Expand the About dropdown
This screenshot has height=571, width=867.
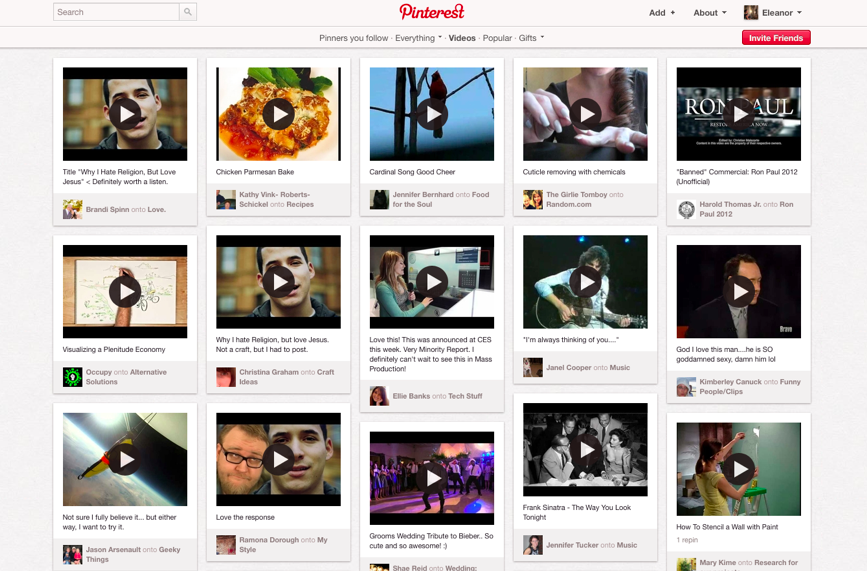710,13
